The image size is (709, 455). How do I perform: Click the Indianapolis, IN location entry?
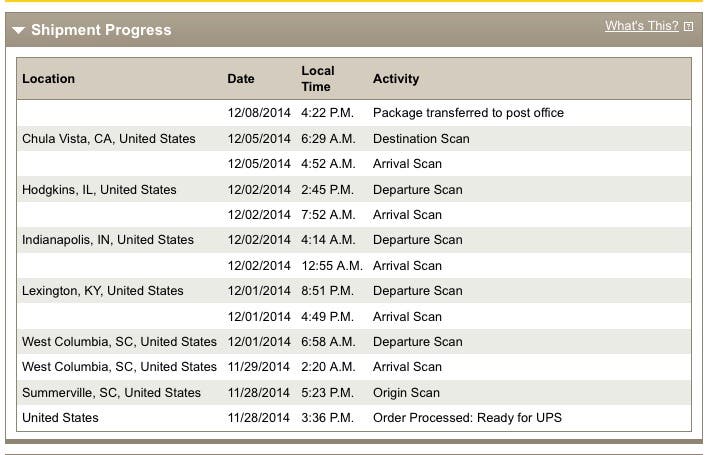coord(108,240)
